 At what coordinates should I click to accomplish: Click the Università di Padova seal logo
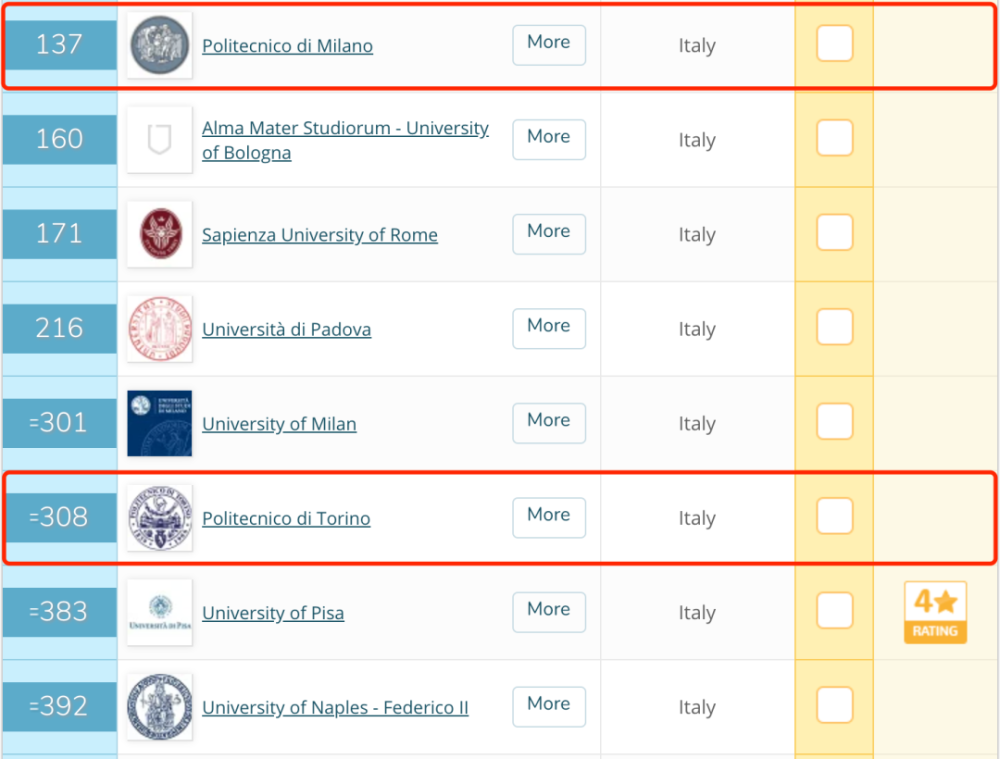pos(159,328)
